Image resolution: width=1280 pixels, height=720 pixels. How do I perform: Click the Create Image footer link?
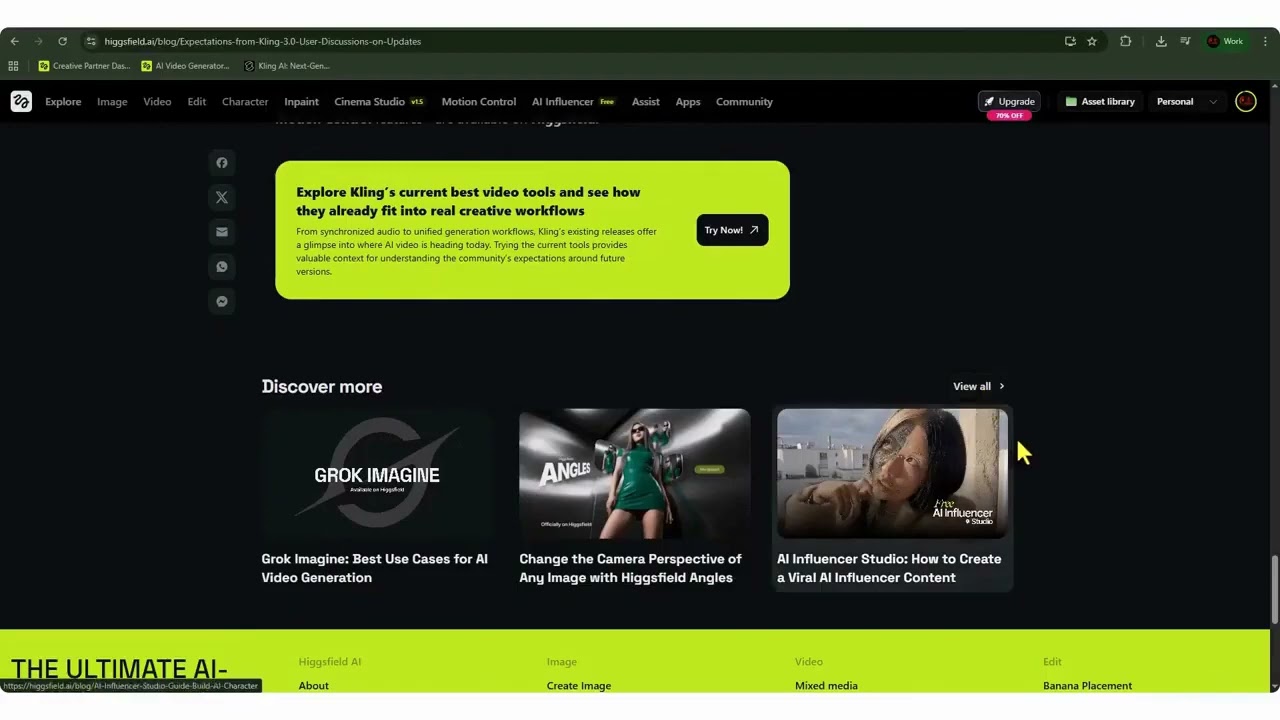pyautogui.click(x=579, y=686)
